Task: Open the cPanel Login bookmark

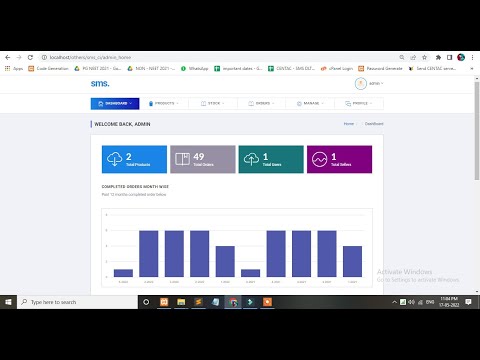Action: tap(337, 68)
